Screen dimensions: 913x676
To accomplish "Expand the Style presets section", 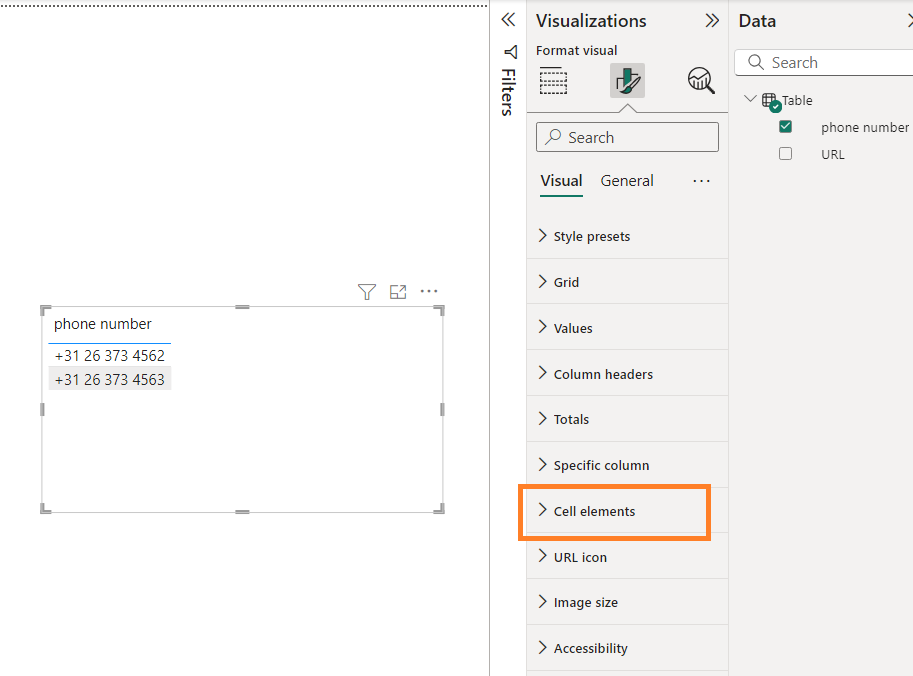I will pyautogui.click(x=627, y=236).
